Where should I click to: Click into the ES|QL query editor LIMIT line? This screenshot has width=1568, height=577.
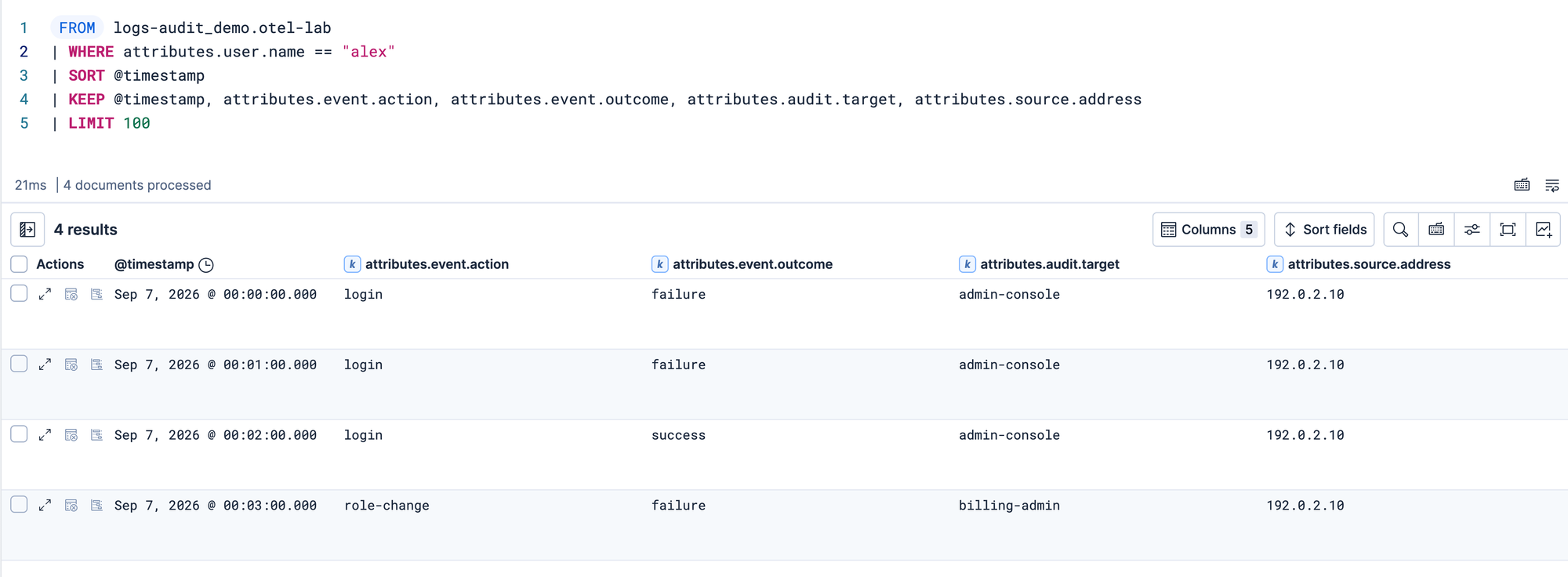point(109,123)
